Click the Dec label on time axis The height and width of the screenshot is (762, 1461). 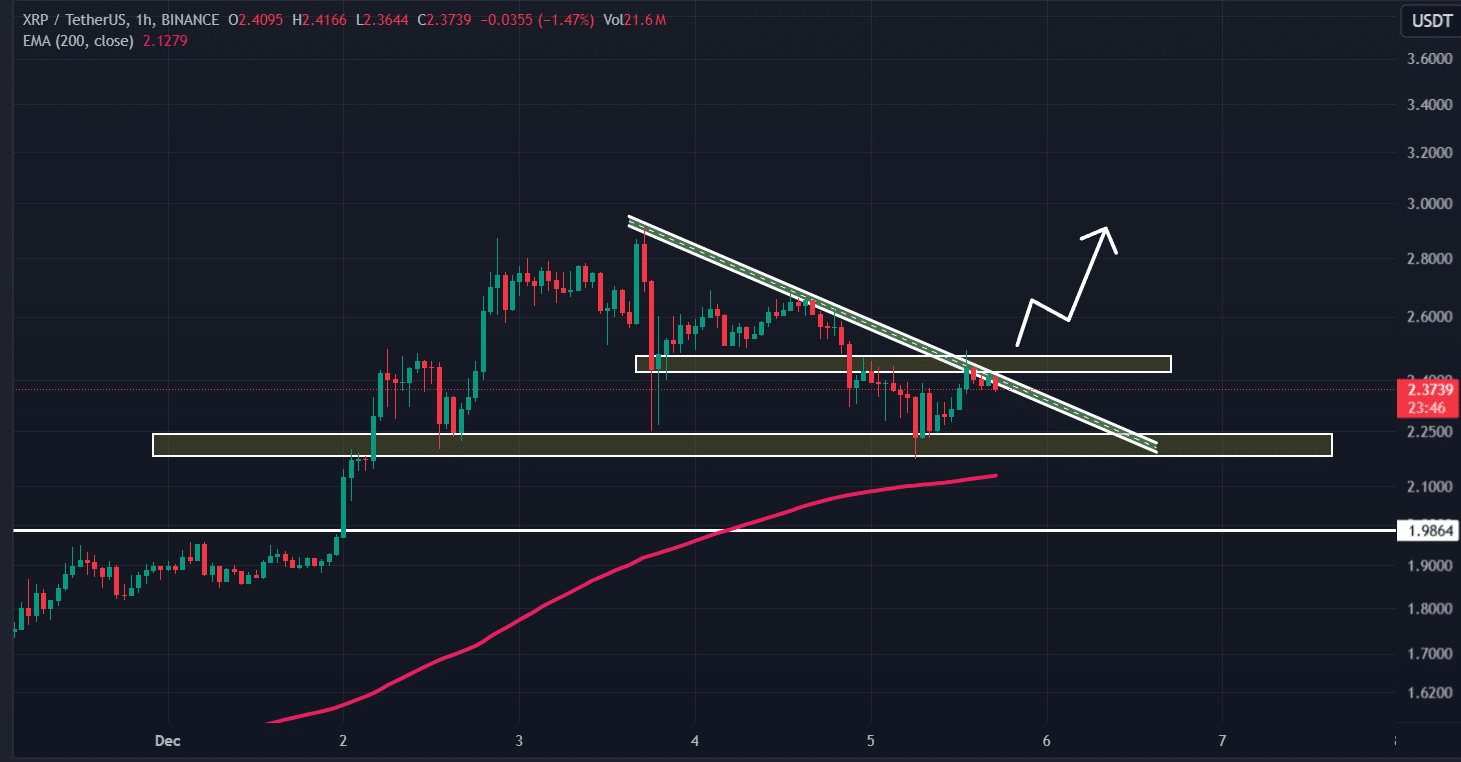point(169,742)
